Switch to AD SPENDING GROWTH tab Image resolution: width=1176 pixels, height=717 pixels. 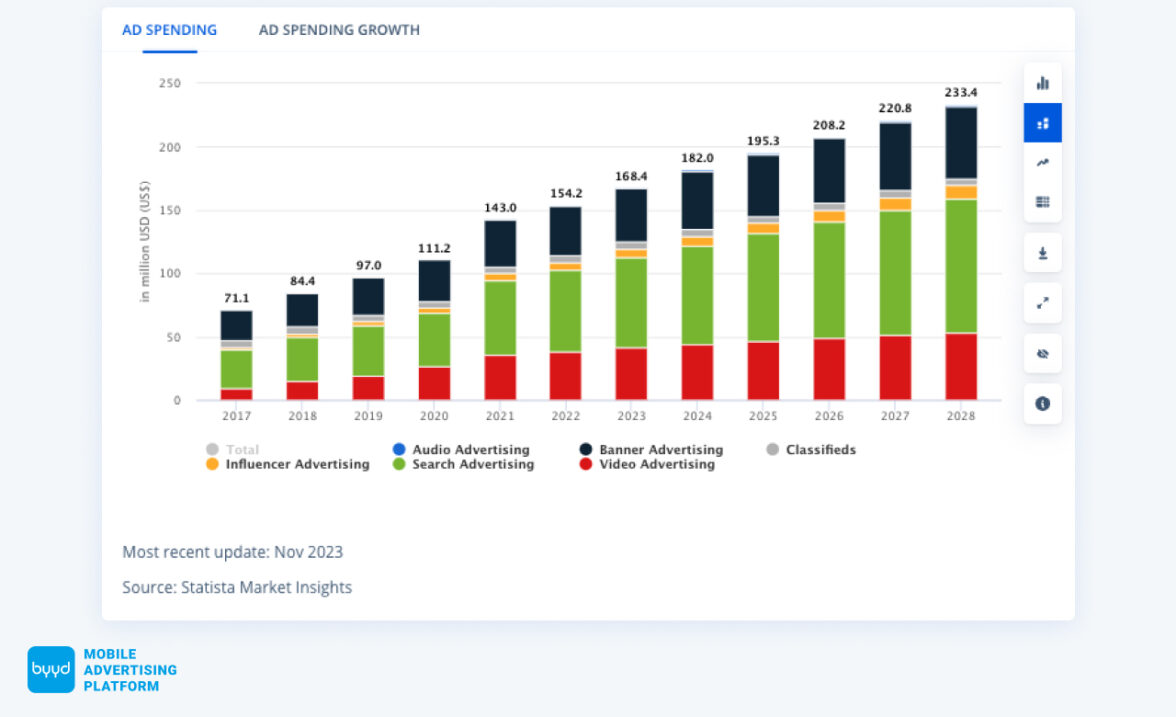coord(339,30)
